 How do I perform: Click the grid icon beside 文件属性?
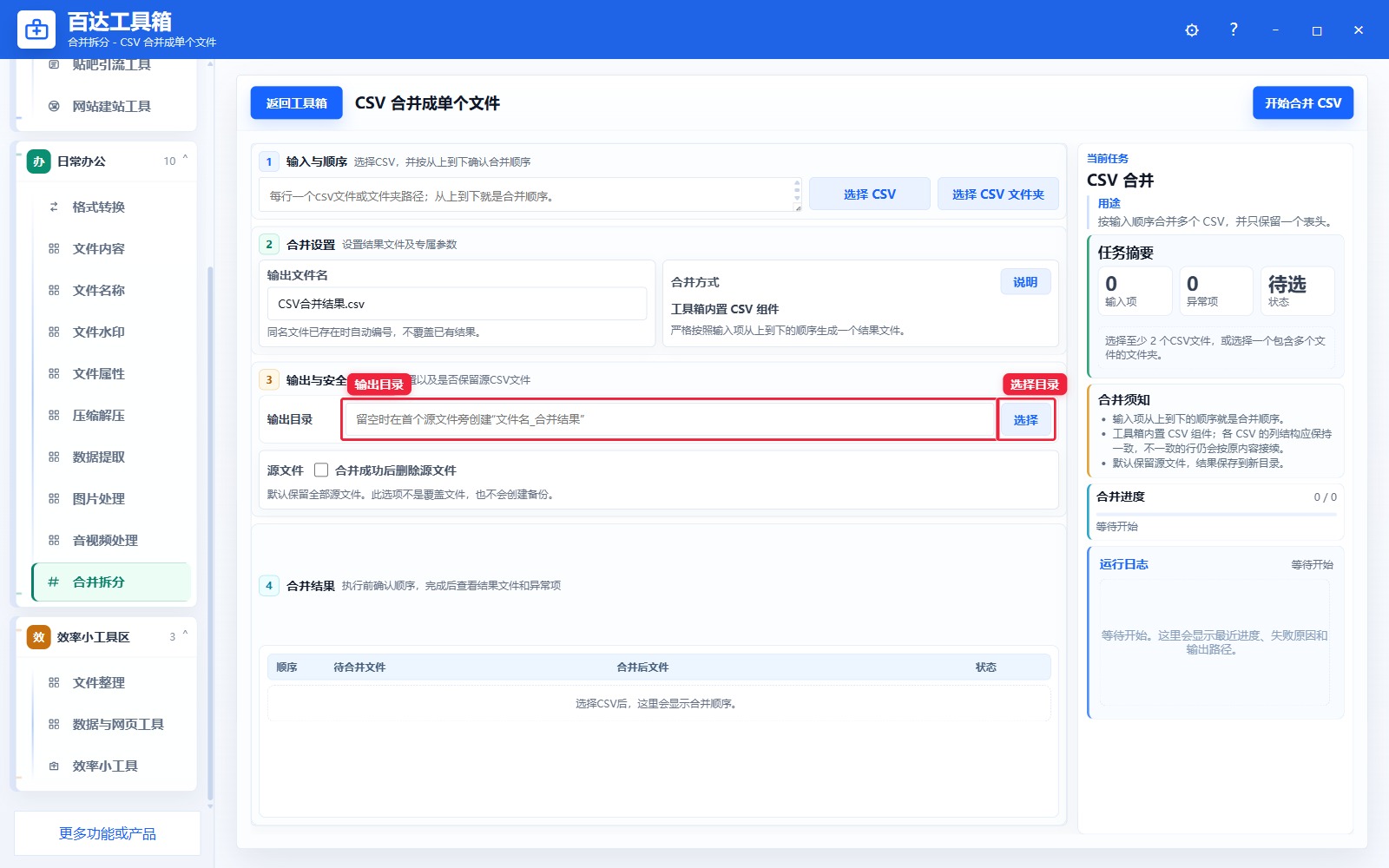click(54, 373)
